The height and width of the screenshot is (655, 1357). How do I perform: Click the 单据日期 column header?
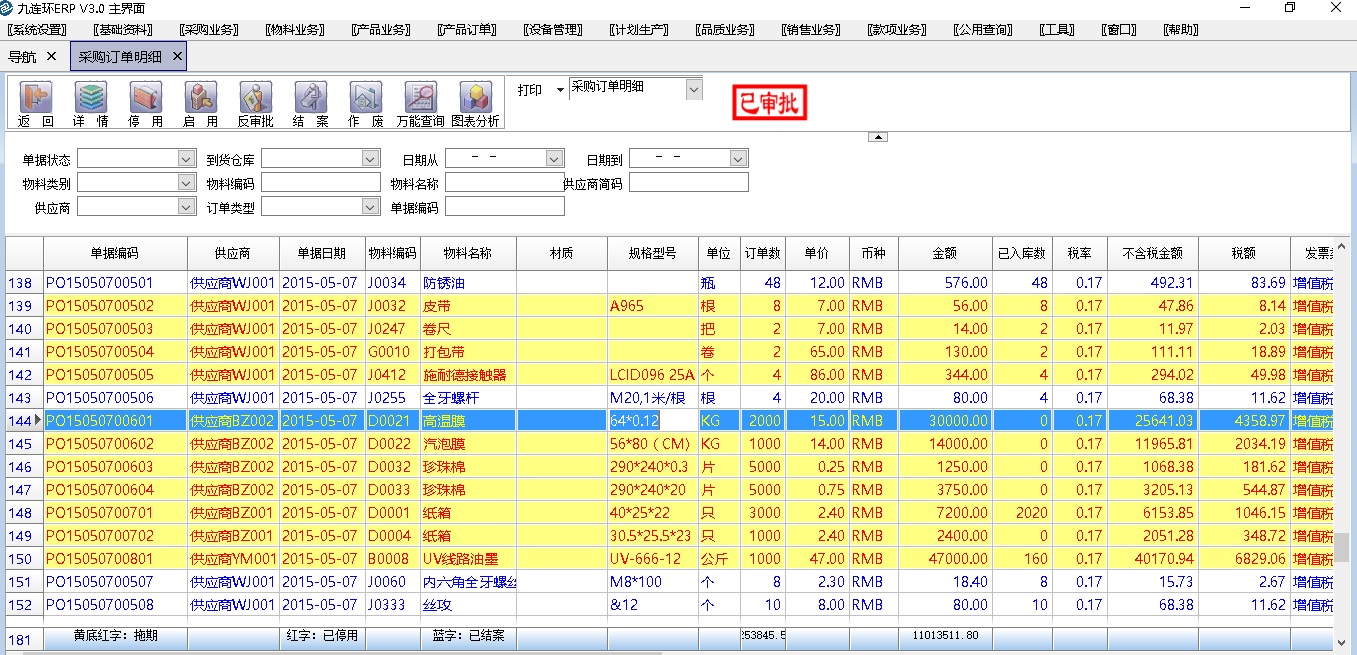pyautogui.click(x=321, y=254)
